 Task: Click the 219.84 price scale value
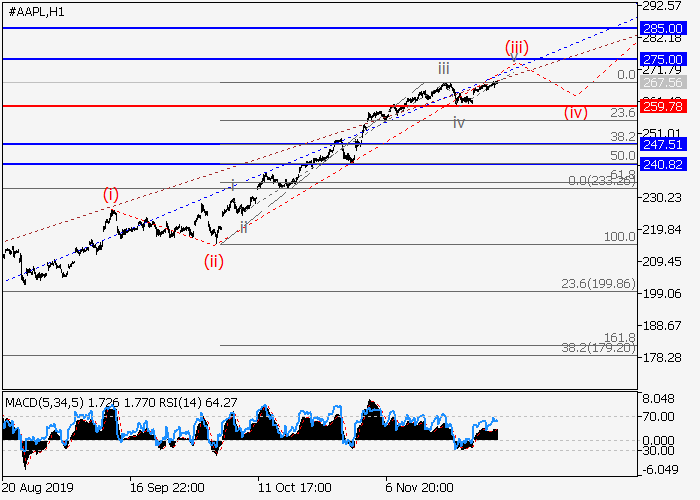[x=662, y=229]
